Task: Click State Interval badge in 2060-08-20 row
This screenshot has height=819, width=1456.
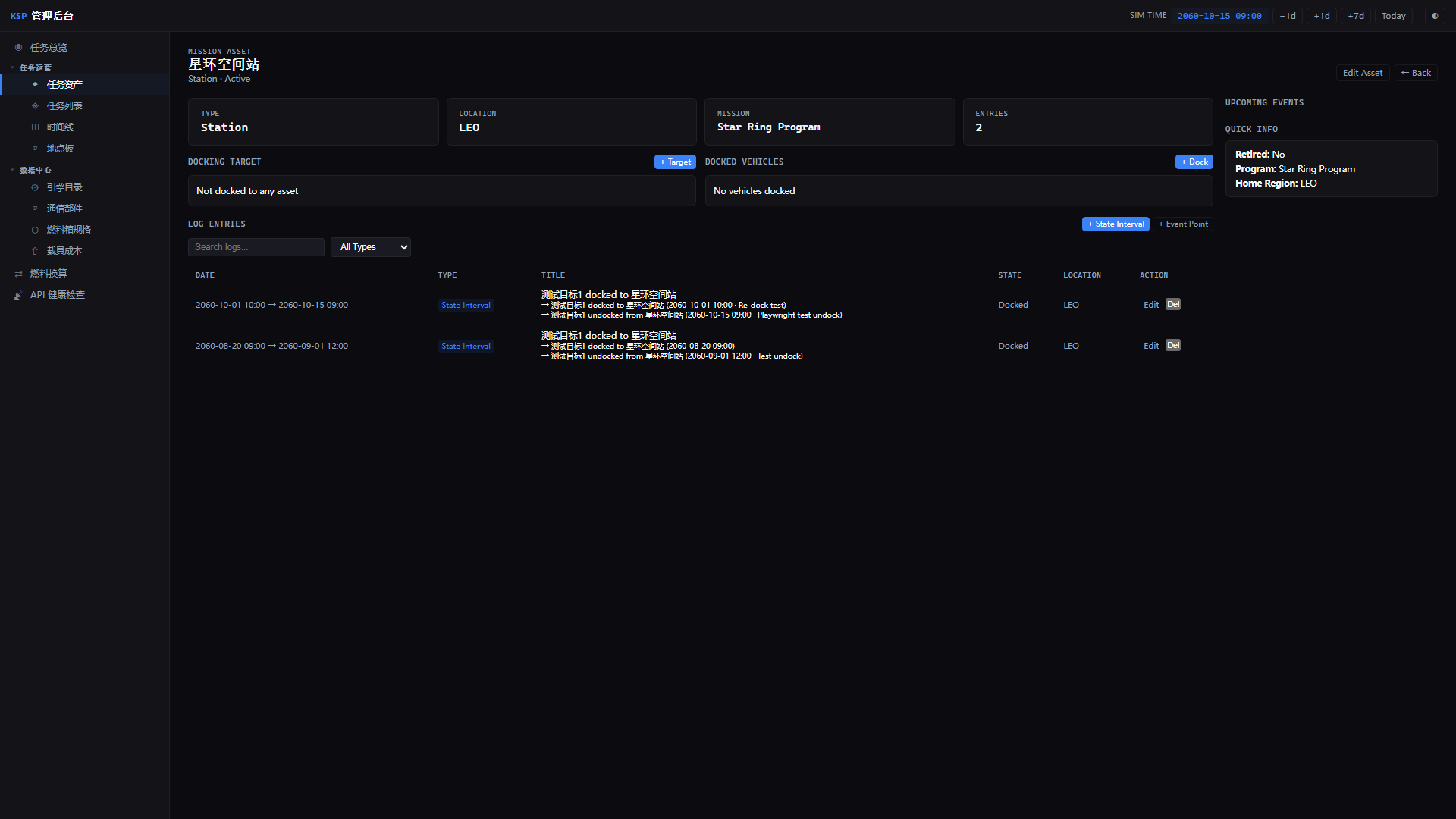Action: click(x=466, y=347)
